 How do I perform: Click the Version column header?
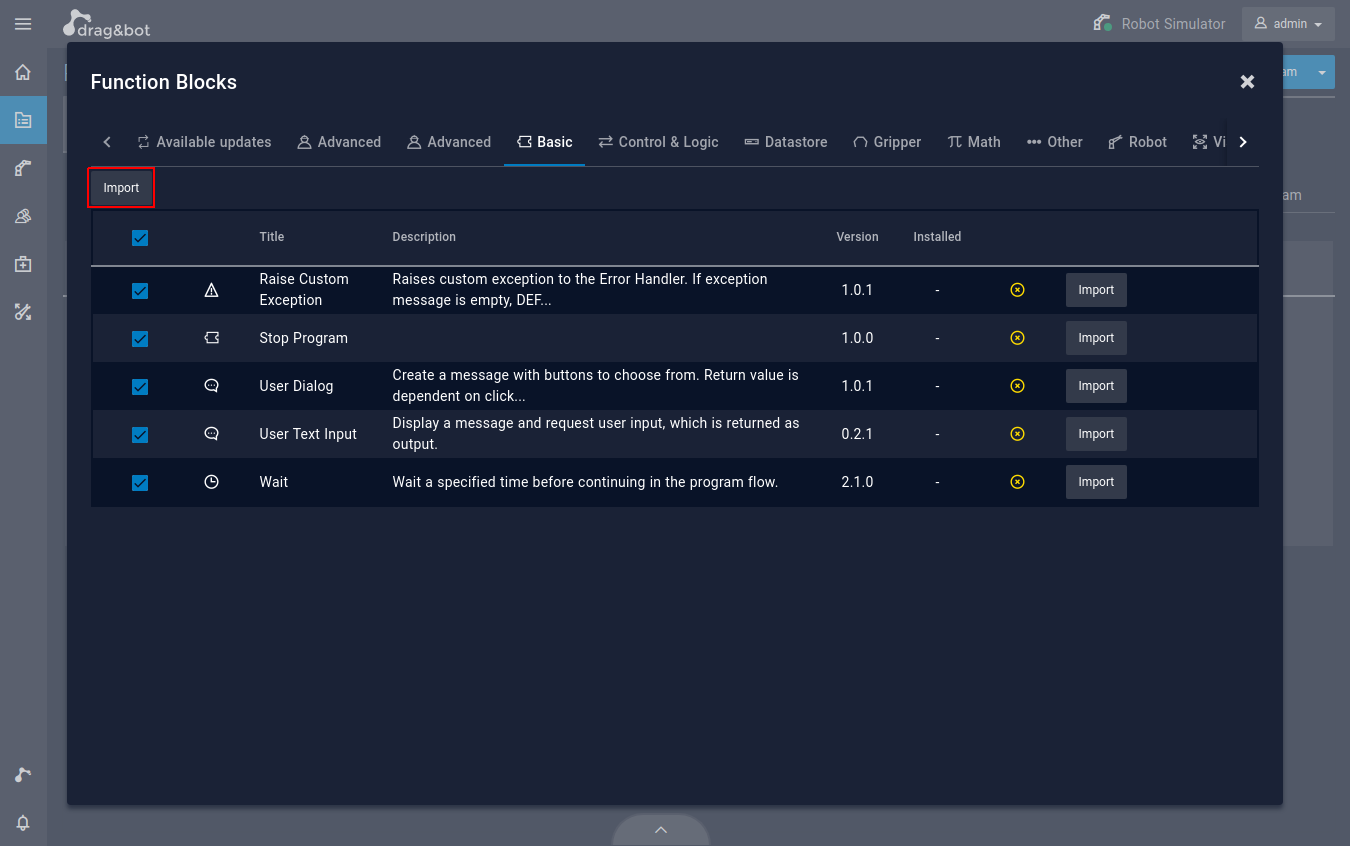(857, 237)
